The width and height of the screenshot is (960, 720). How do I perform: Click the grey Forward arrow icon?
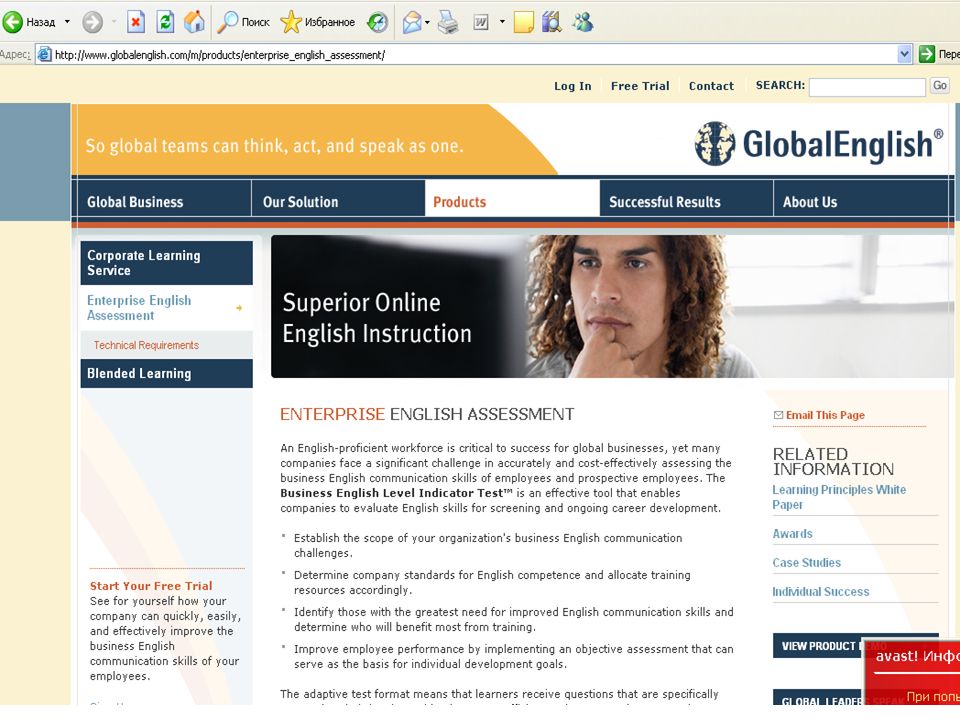pyautogui.click(x=92, y=23)
